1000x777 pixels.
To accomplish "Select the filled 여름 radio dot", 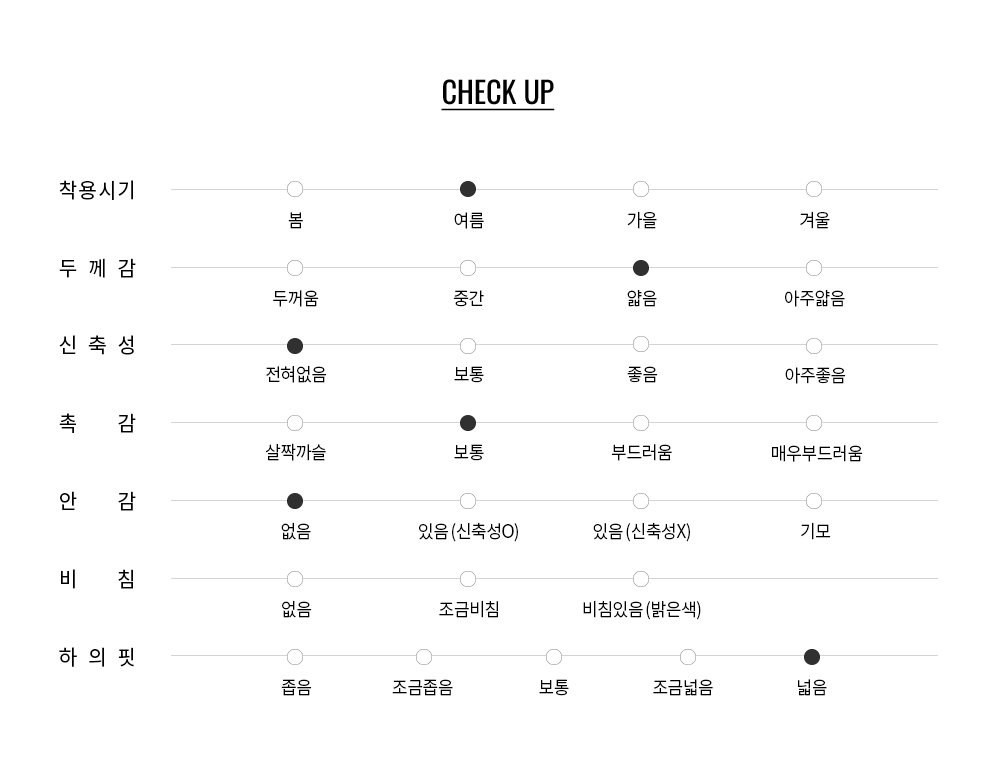I will coord(468,189).
